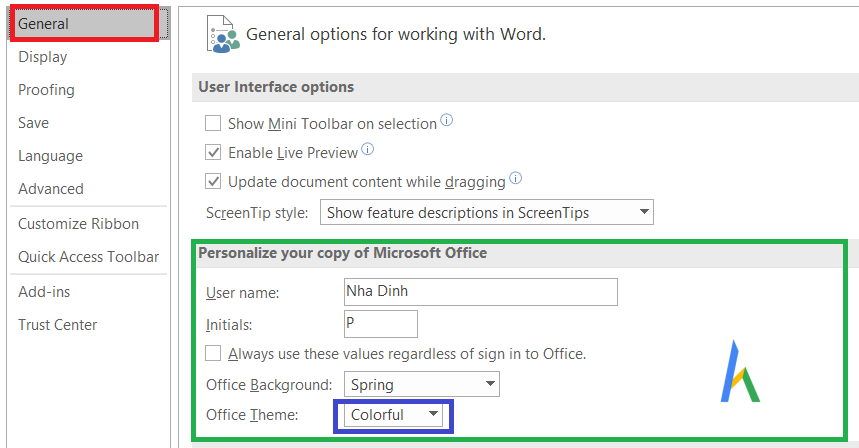The width and height of the screenshot is (859, 448).
Task: Enable Show Mini Toolbar on selection
Action: [213, 123]
